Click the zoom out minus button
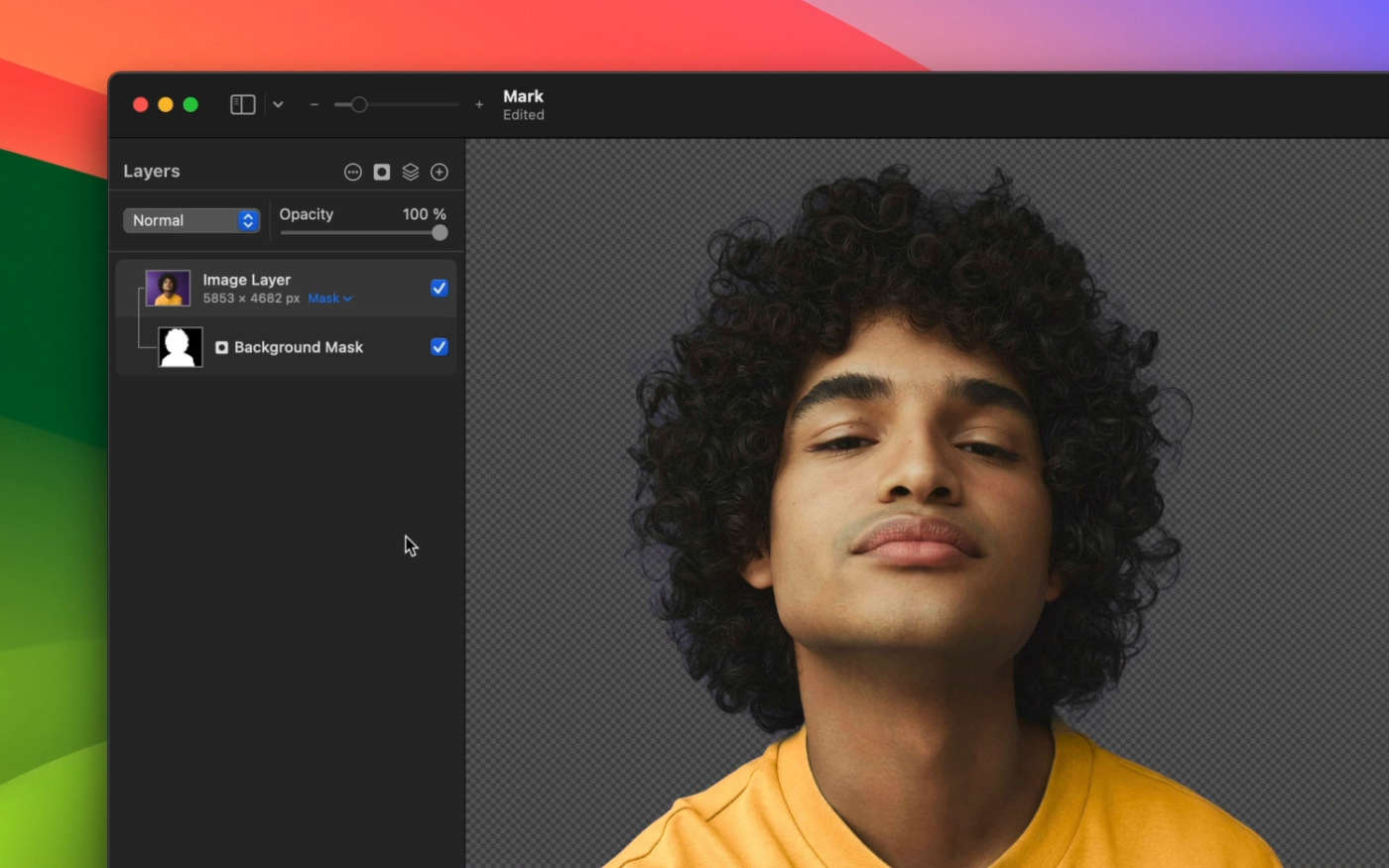This screenshot has height=868, width=1389. tap(314, 104)
